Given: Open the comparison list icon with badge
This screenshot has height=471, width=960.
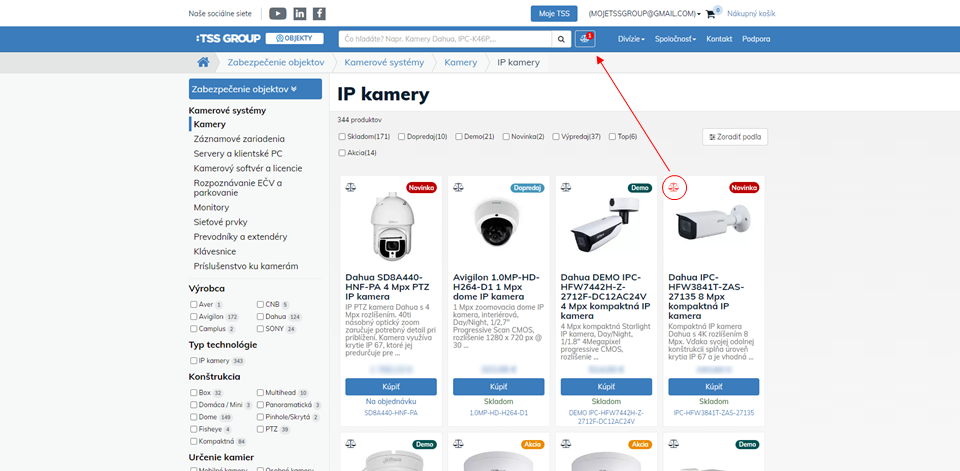Looking at the screenshot, I should pos(585,38).
